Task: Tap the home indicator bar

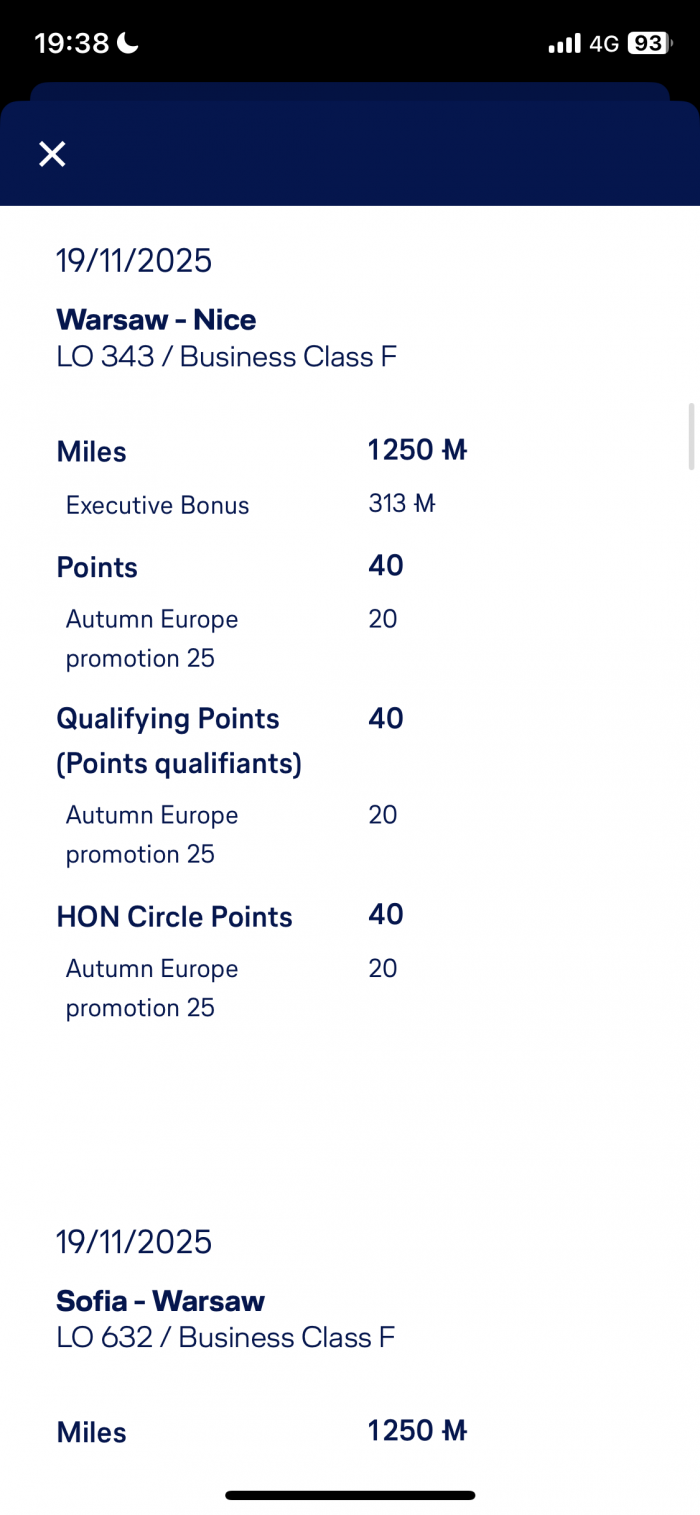Action: pyautogui.click(x=350, y=1495)
